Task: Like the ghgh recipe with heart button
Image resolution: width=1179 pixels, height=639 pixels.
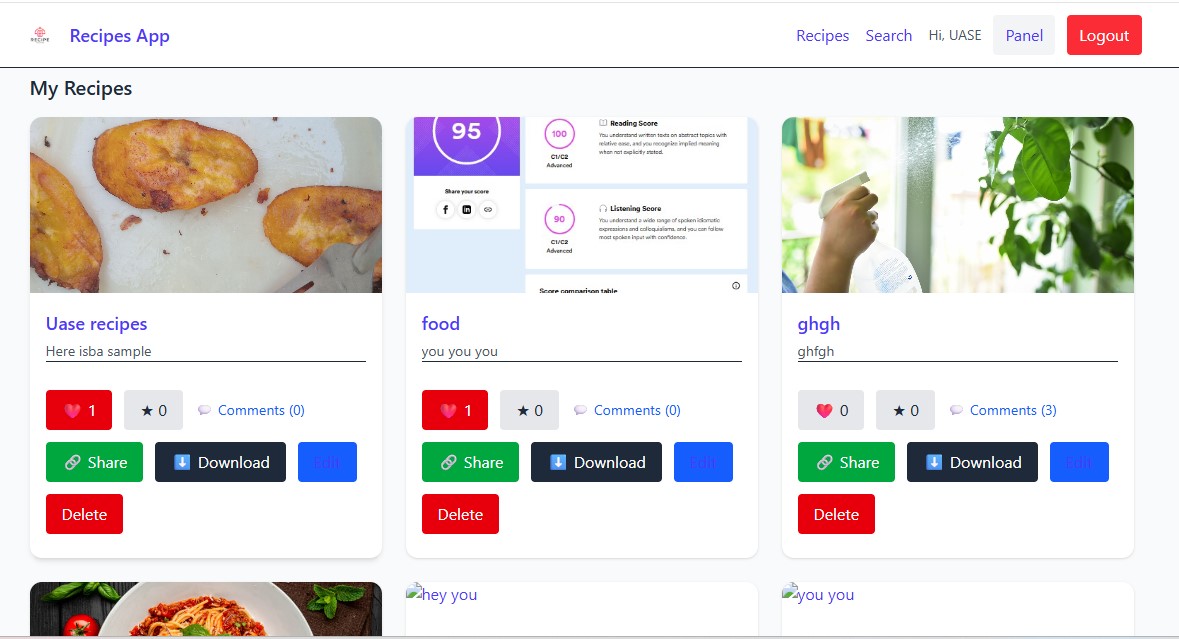Action: 831,410
